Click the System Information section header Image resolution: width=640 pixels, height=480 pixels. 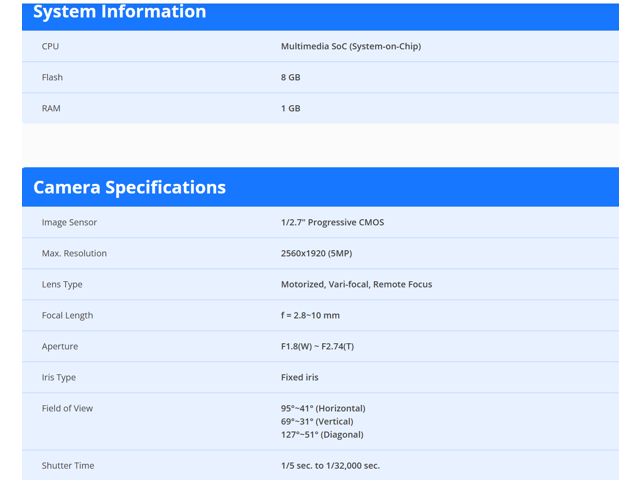[x=120, y=13]
